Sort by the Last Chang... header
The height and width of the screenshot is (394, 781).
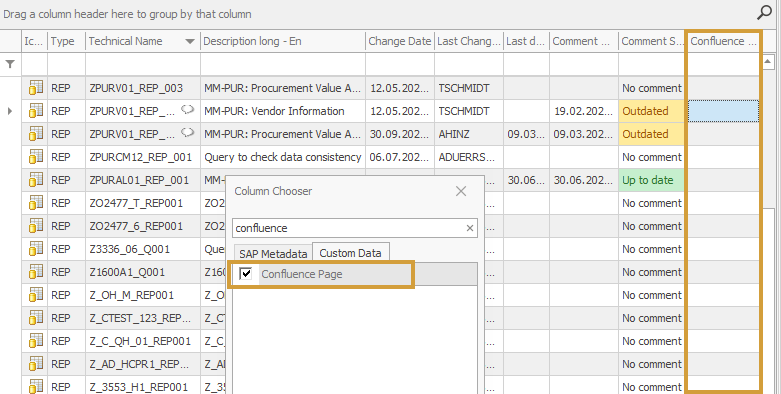coord(469,41)
